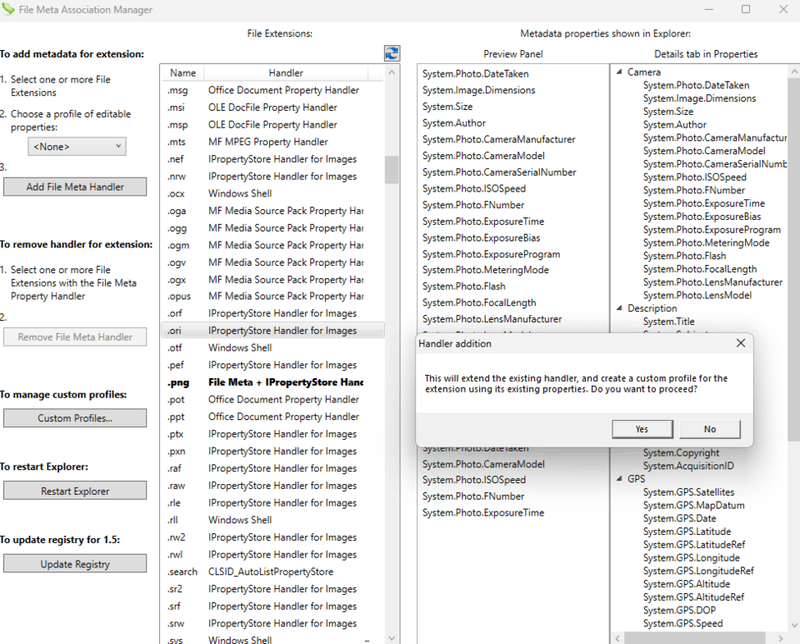Image resolution: width=800 pixels, height=644 pixels.
Task: Confirm the handler addition with Yes
Action: [641, 429]
